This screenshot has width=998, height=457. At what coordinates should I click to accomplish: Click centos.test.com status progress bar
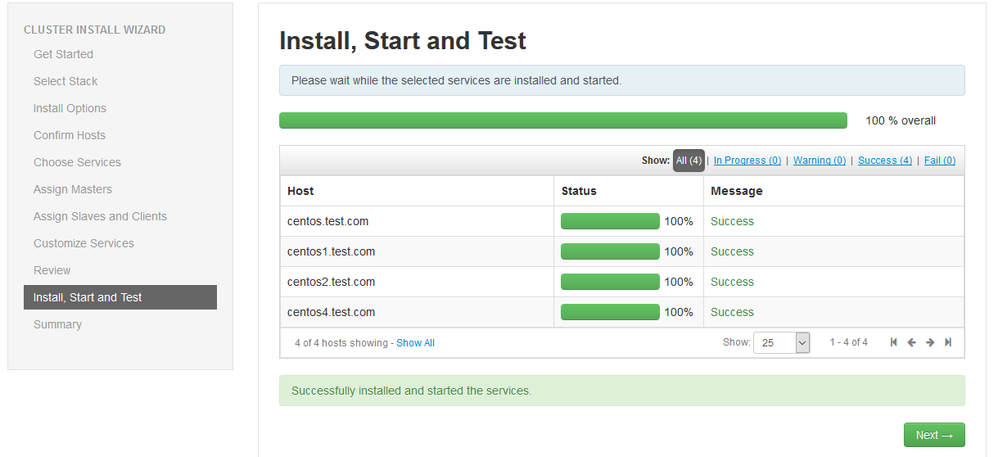pos(610,221)
